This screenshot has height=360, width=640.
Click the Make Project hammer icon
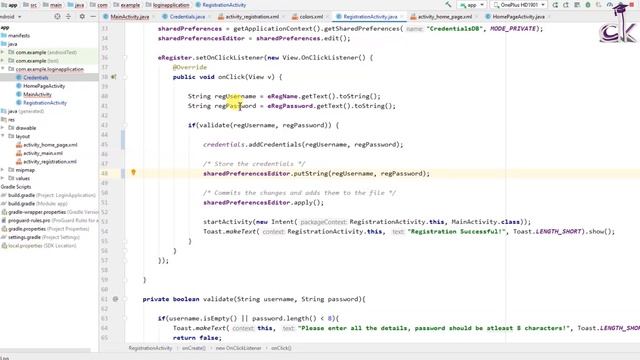448,4
